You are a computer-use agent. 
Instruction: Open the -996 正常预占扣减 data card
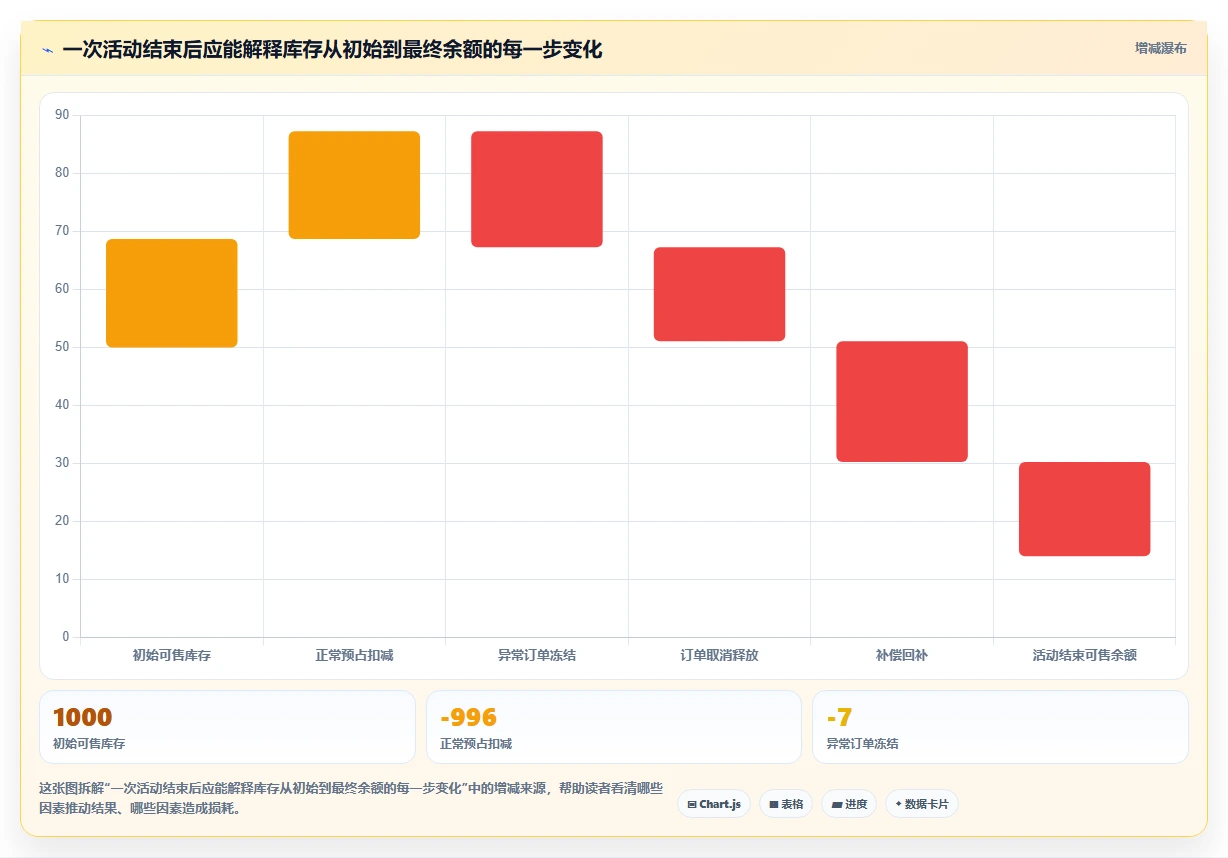pos(614,727)
